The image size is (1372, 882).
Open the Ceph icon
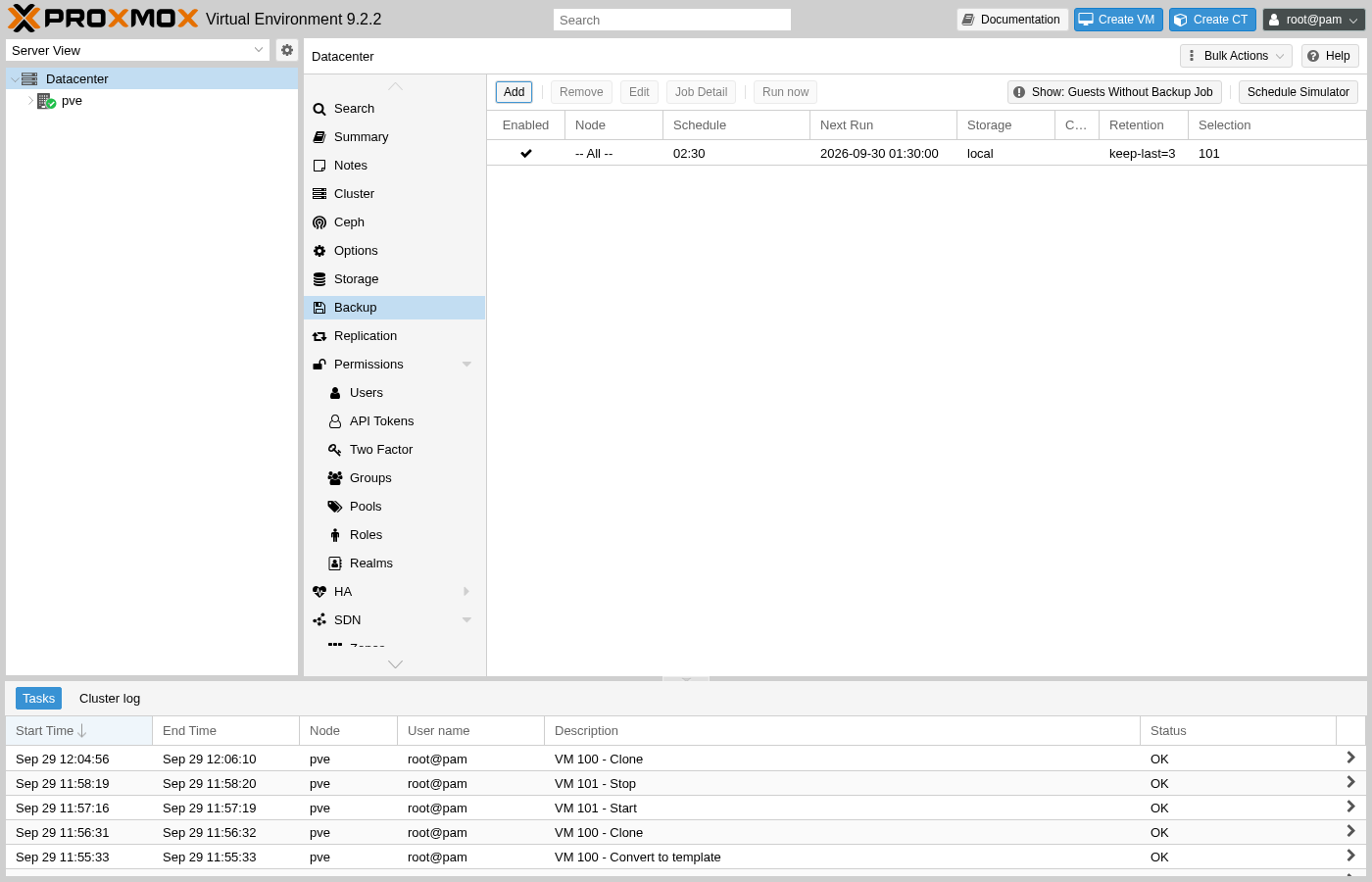pos(319,222)
